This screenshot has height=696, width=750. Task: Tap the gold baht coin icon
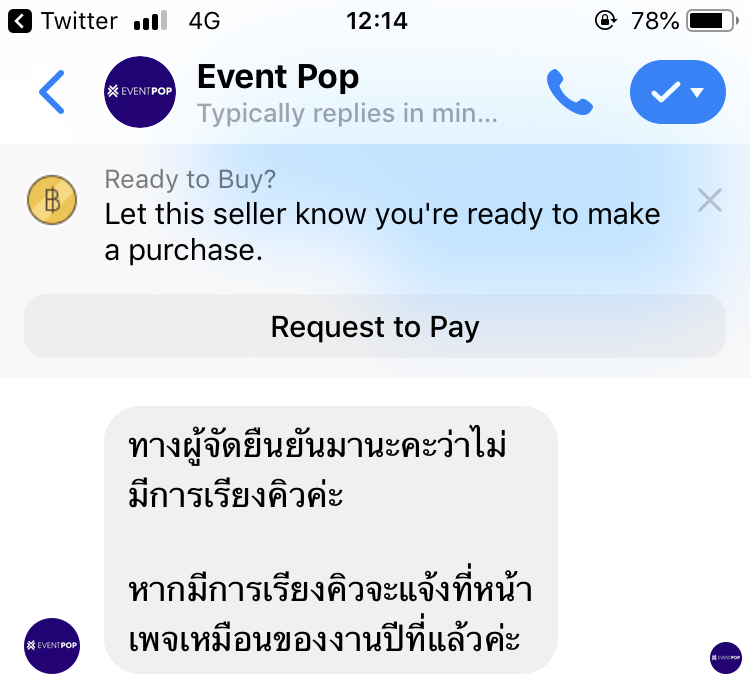pos(52,200)
